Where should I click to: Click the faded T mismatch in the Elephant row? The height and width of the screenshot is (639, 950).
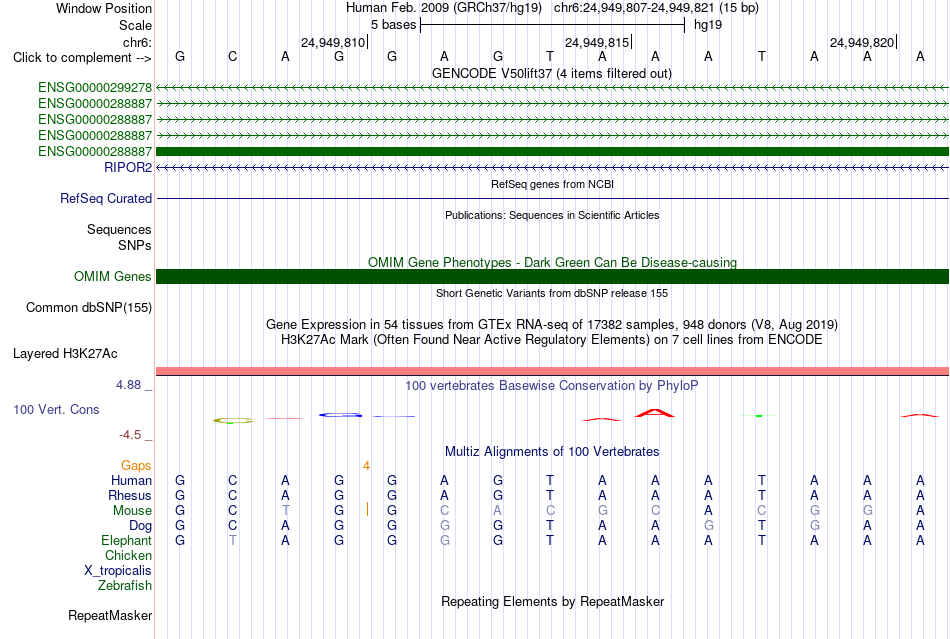[233, 541]
